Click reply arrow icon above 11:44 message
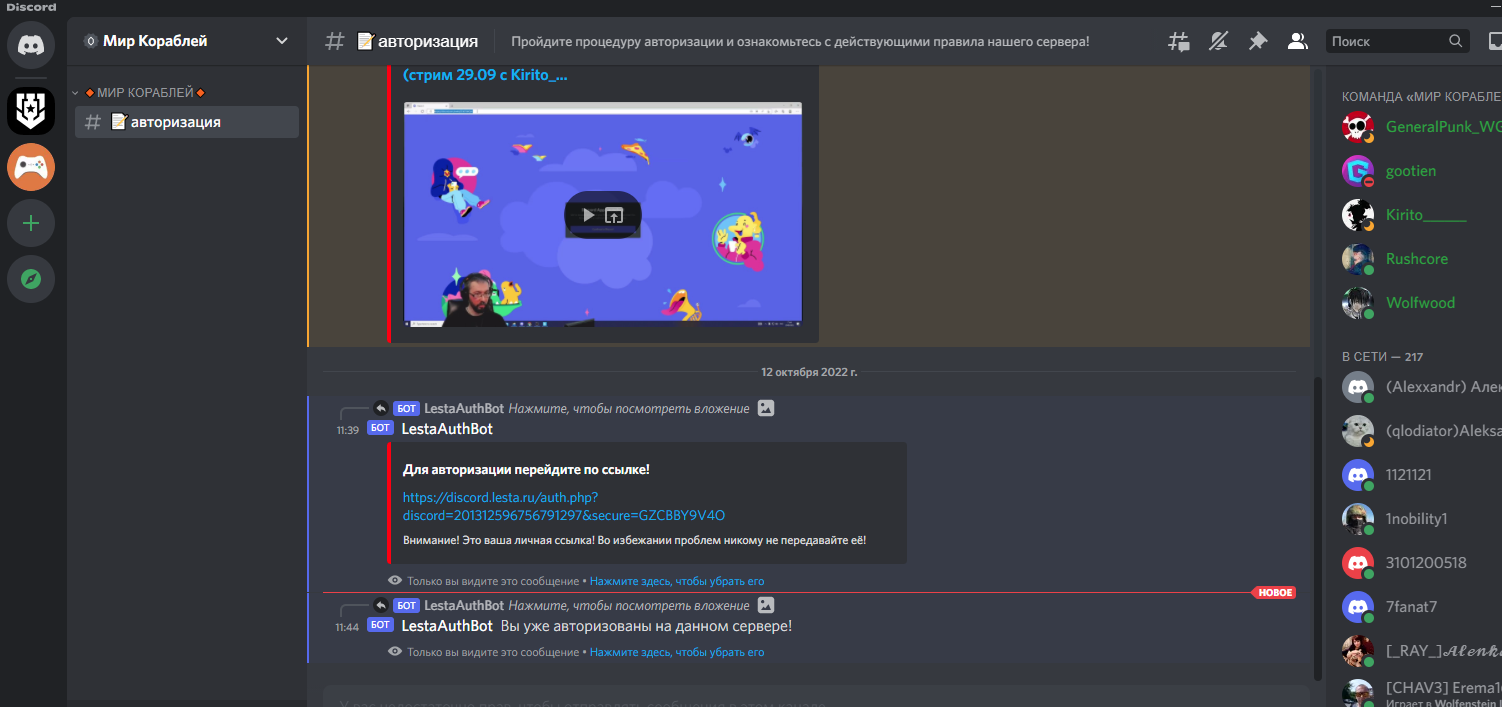Viewport: 1502px width, 707px height. (380, 605)
